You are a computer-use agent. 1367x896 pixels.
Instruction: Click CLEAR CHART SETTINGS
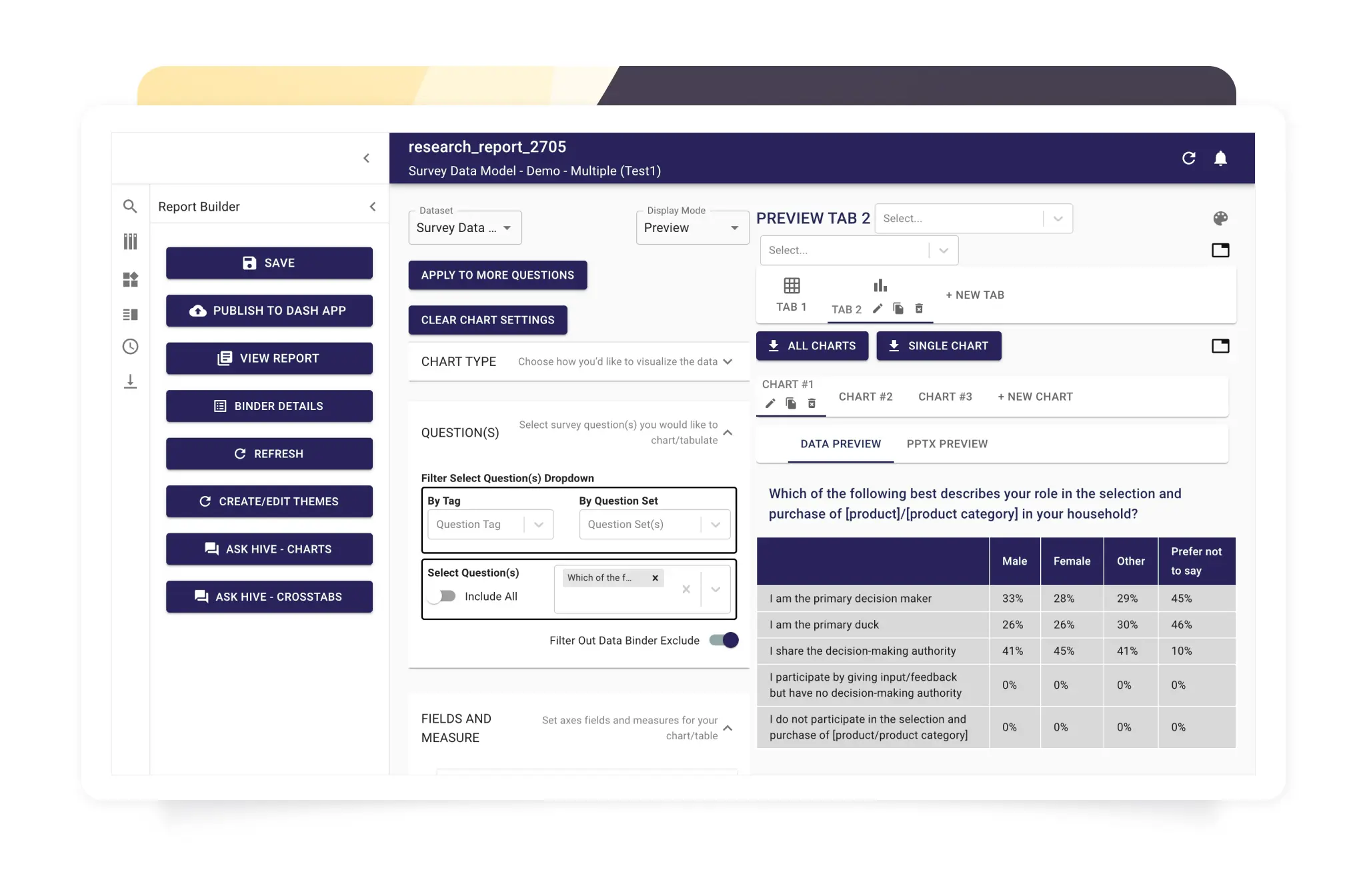[487, 320]
